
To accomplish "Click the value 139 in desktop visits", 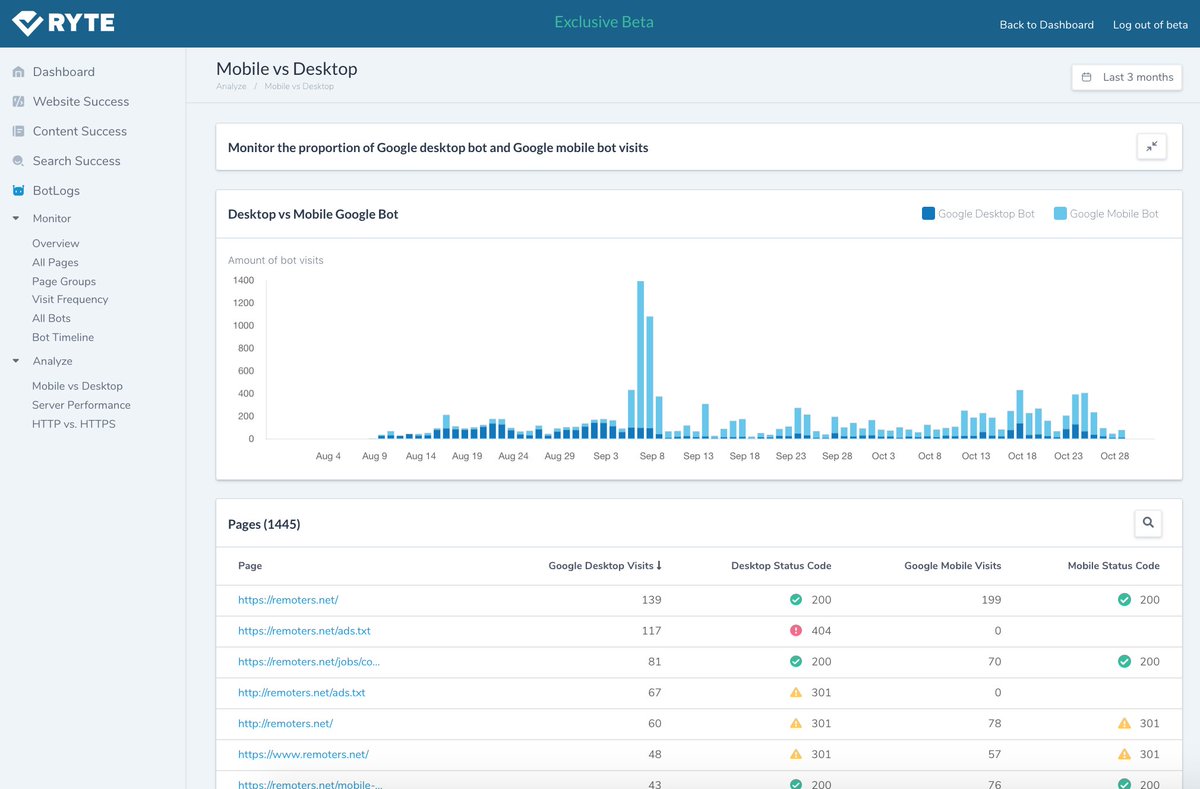I will [651, 600].
